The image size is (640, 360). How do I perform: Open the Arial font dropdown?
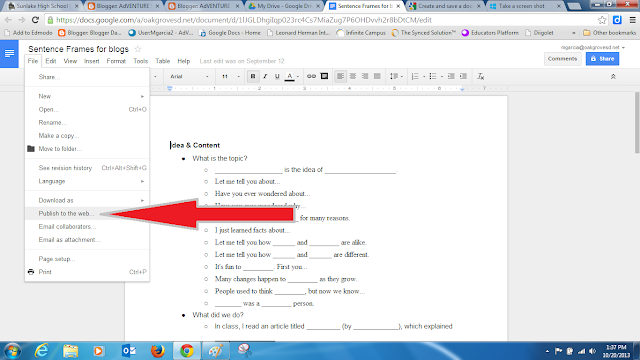[189, 76]
